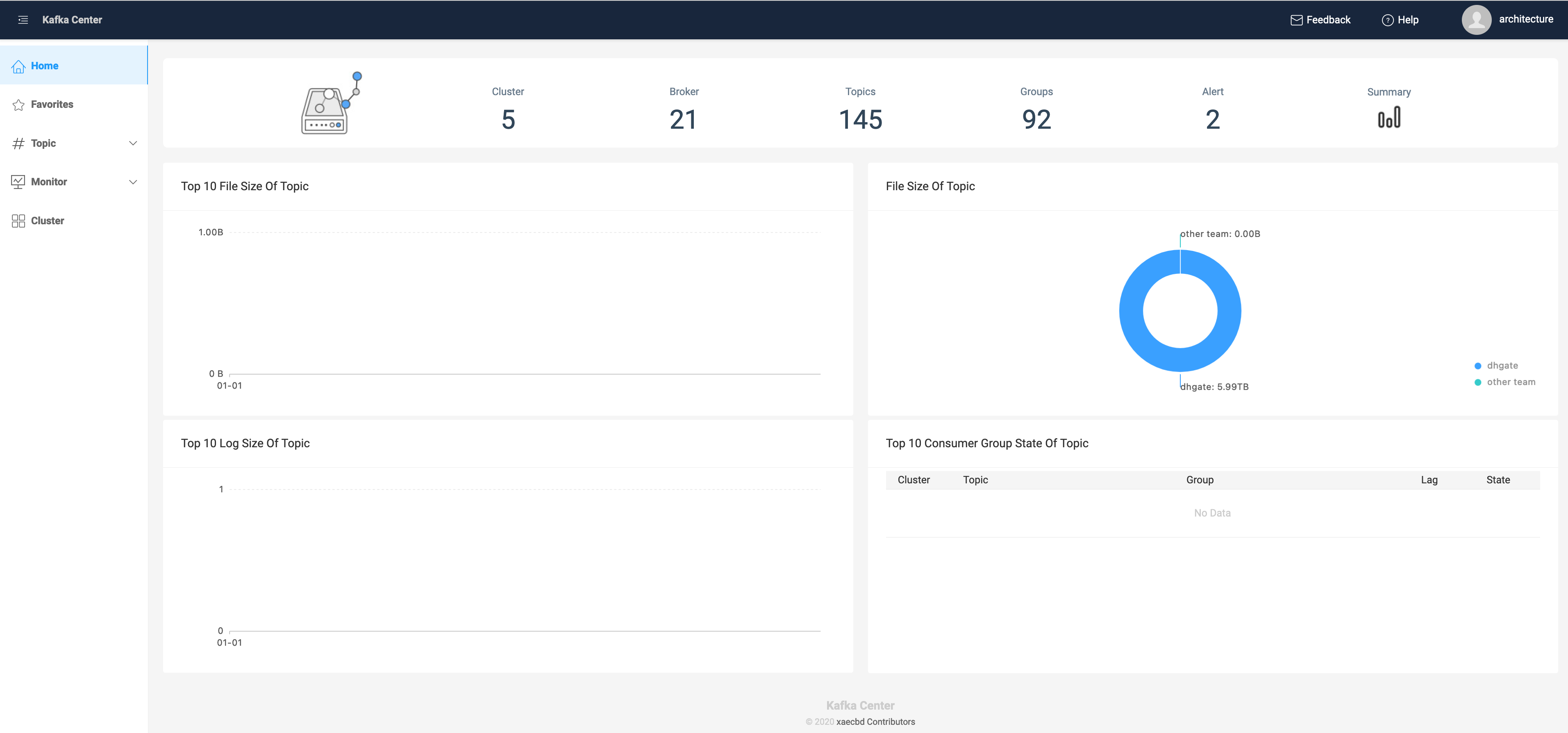
Task: Open the Topic menu item
Action: (x=74, y=143)
